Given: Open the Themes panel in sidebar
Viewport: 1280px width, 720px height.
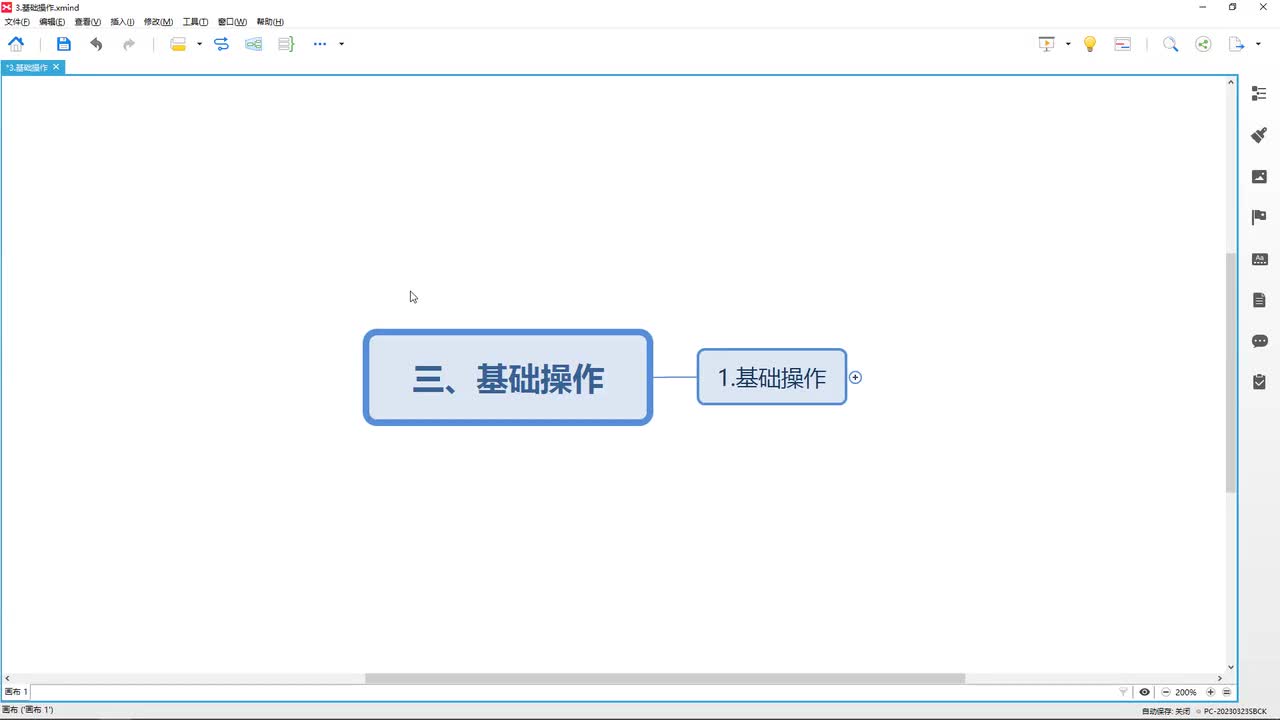Looking at the screenshot, I should pos(1260,259).
